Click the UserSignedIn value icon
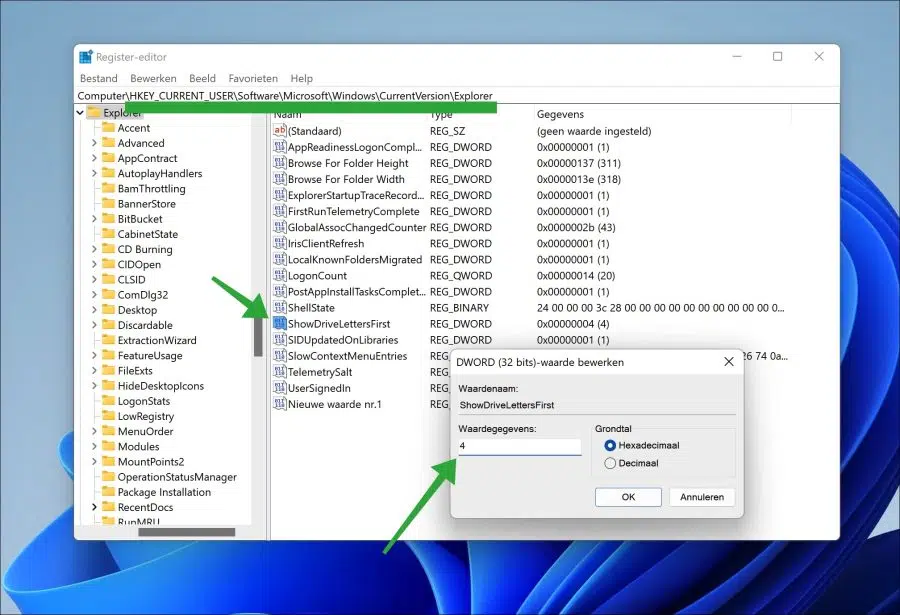This screenshot has height=615, width=900. click(280, 388)
